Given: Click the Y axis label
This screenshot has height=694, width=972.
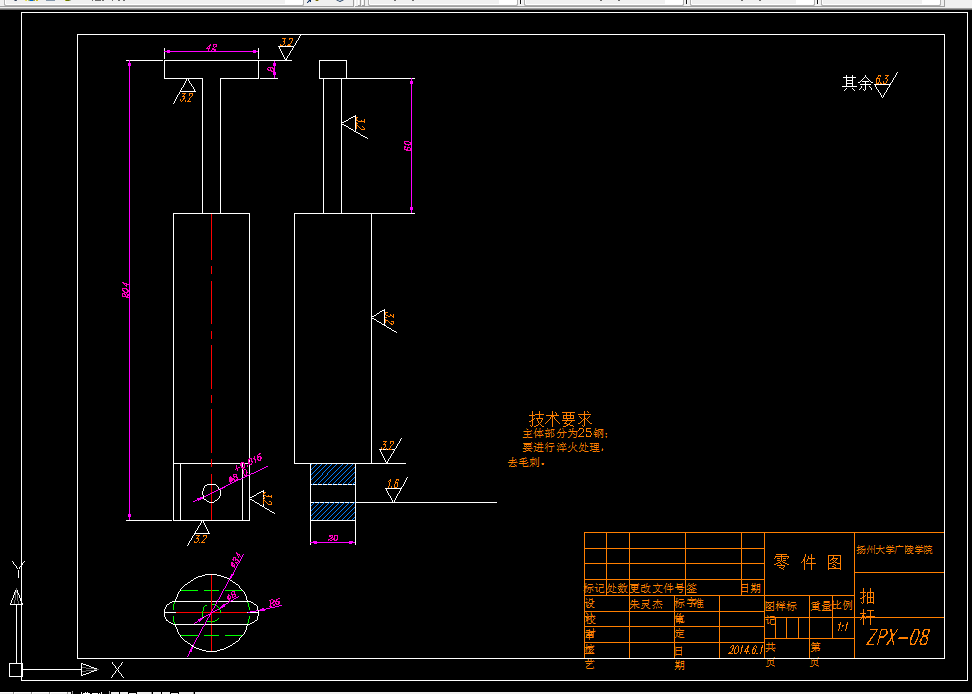Looking at the screenshot, I should pyautogui.click(x=18, y=569).
